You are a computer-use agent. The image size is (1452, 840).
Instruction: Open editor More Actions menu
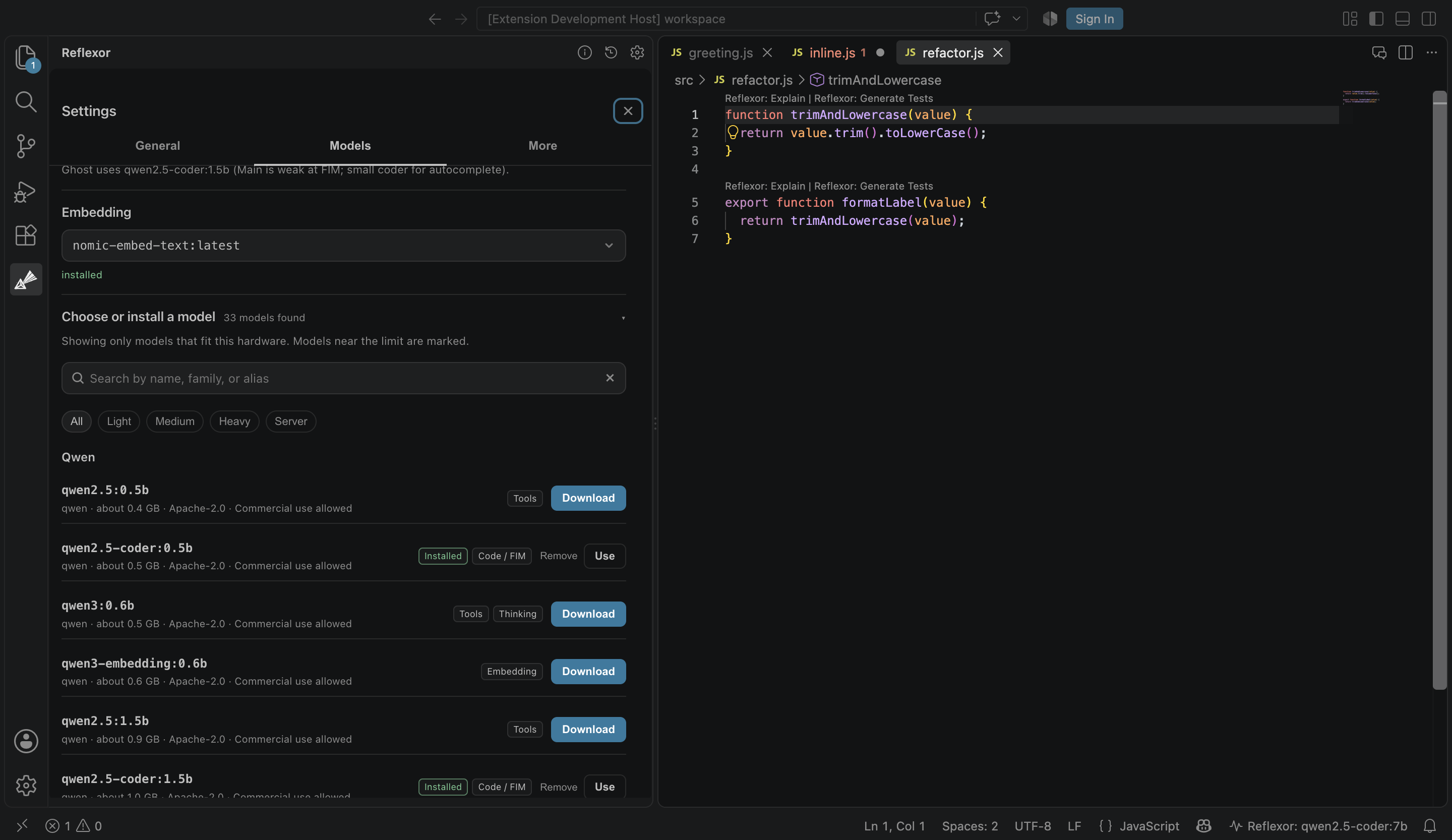click(x=1431, y=52)
